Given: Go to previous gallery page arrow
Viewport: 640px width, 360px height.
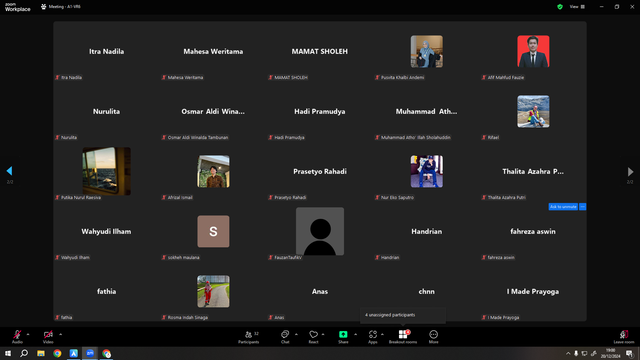Looking at the screenshot, I should tap(9, 171).
